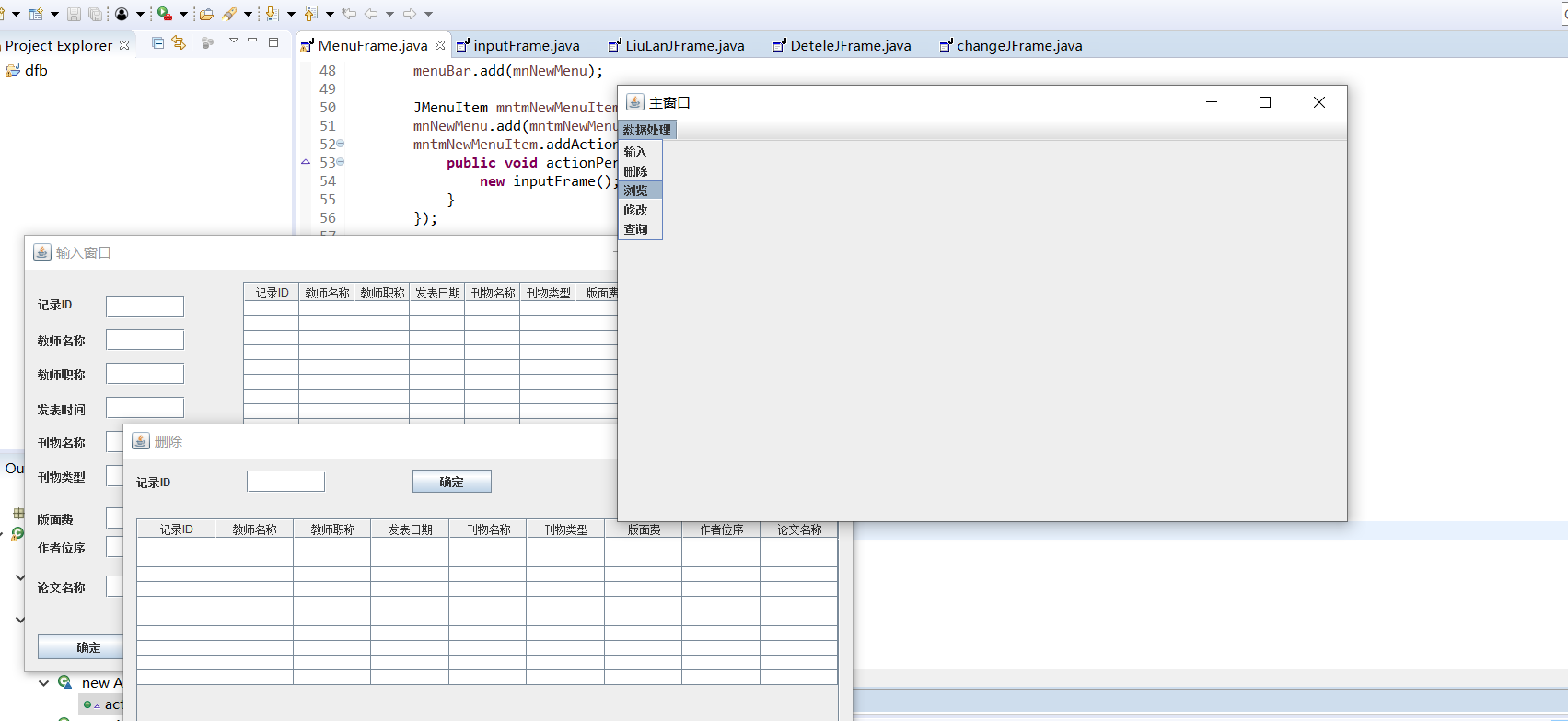Click the Run Last Tool green play icon

click(164, 14)
